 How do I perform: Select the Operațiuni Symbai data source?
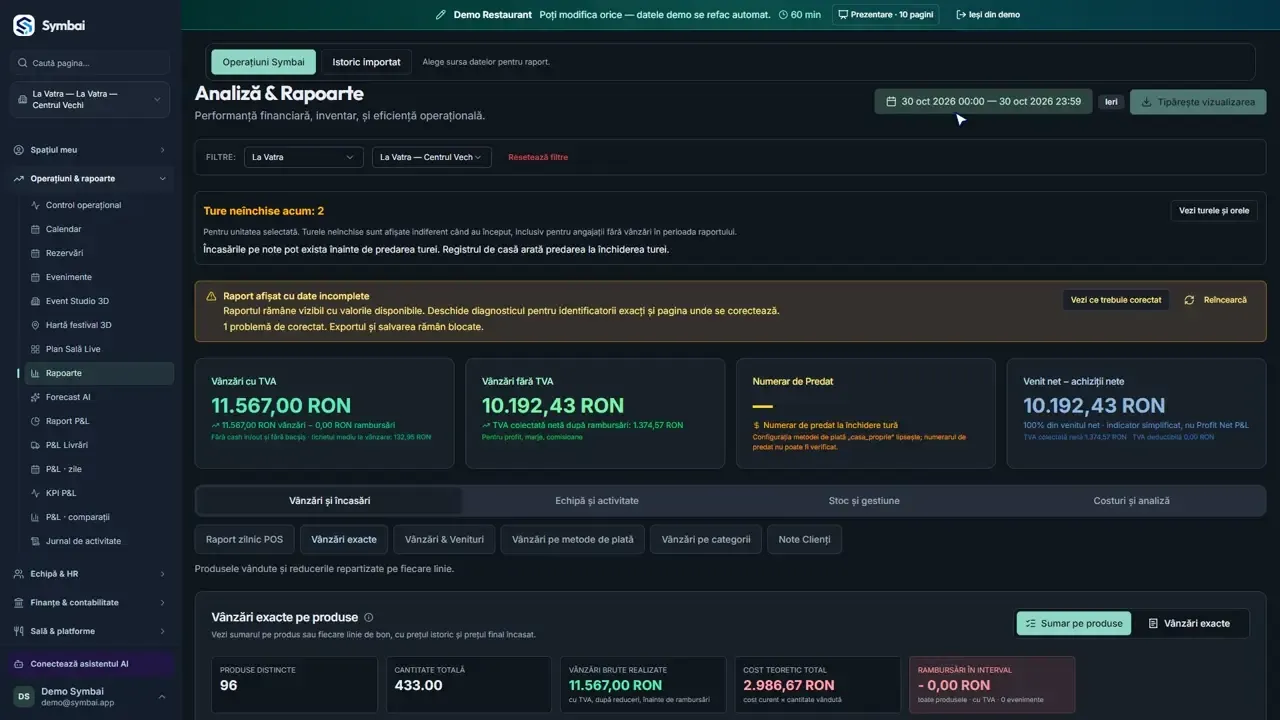[263, 62]
